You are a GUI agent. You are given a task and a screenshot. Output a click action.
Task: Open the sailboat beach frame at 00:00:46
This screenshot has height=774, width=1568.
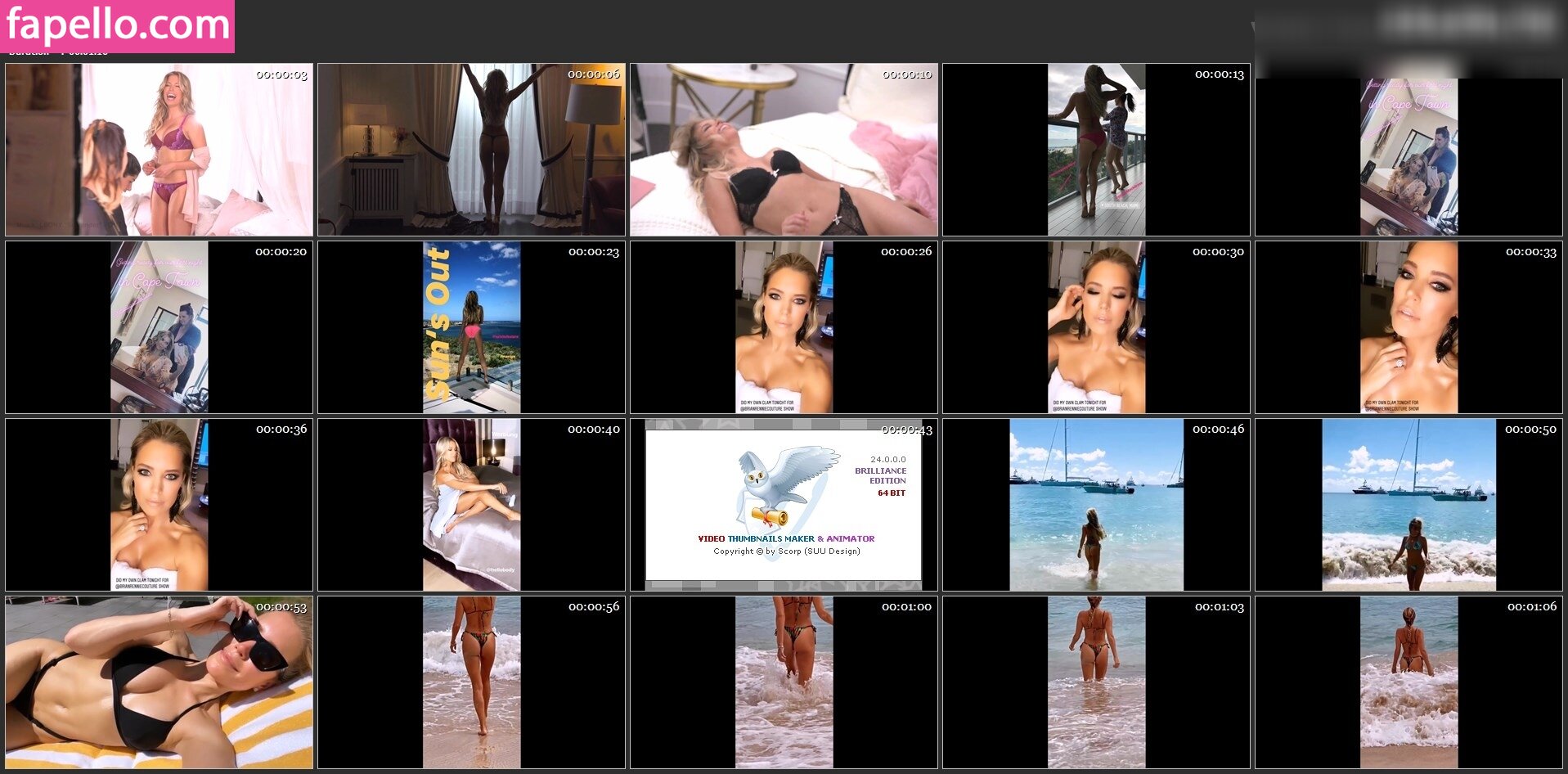click(x=1096, y=505)
